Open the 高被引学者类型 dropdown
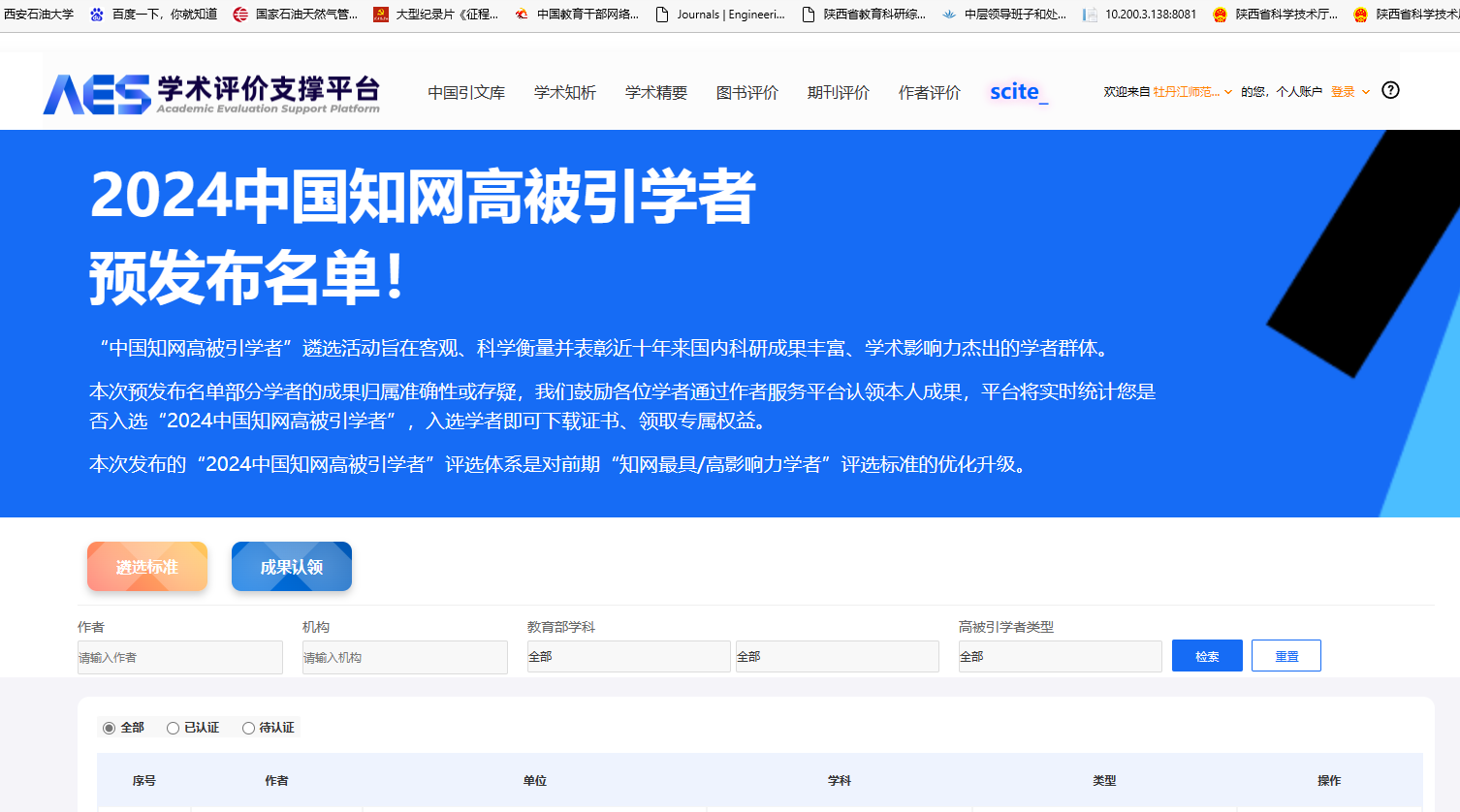The width and height of the screenshot is (1460, 812). tap(1061, 656)
